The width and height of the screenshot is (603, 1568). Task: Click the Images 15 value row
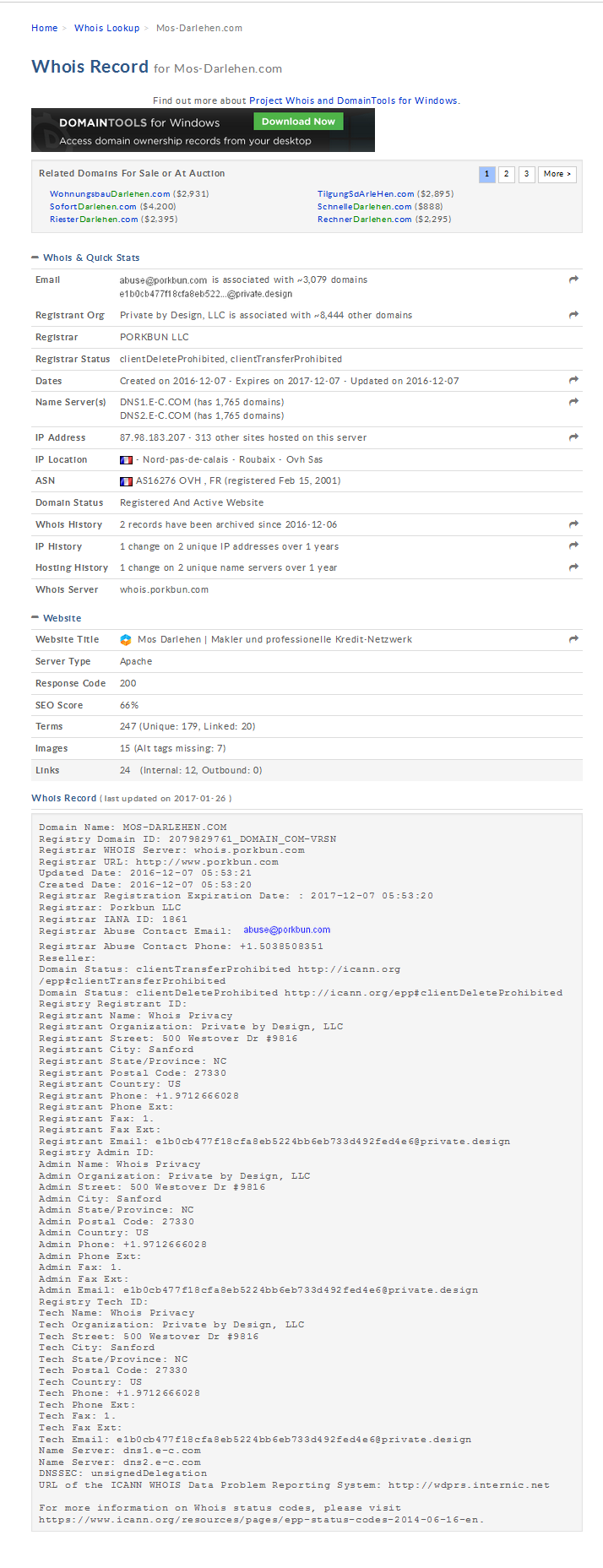tap(307, 749)
